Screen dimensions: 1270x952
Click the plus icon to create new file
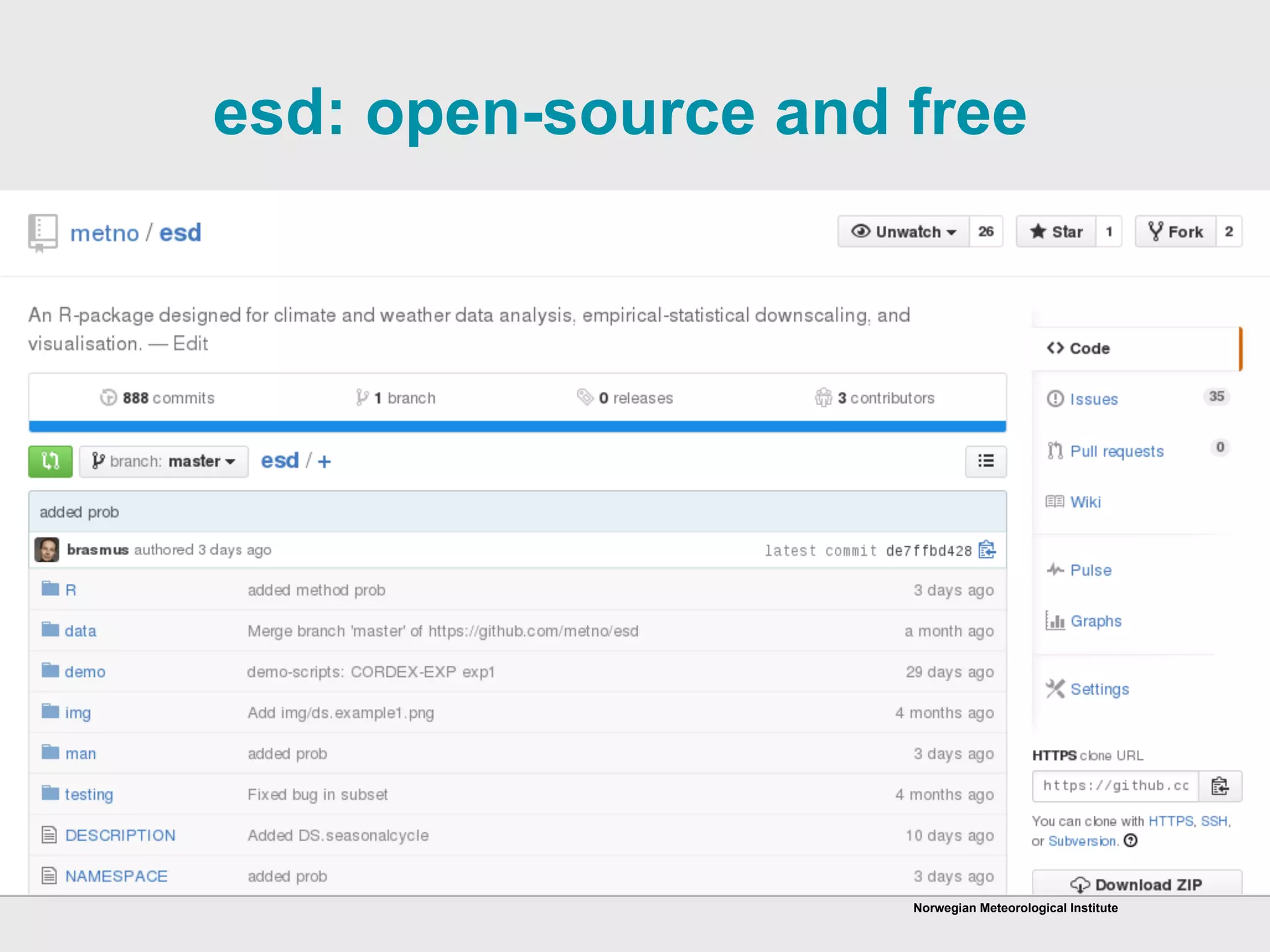(324, 462)
